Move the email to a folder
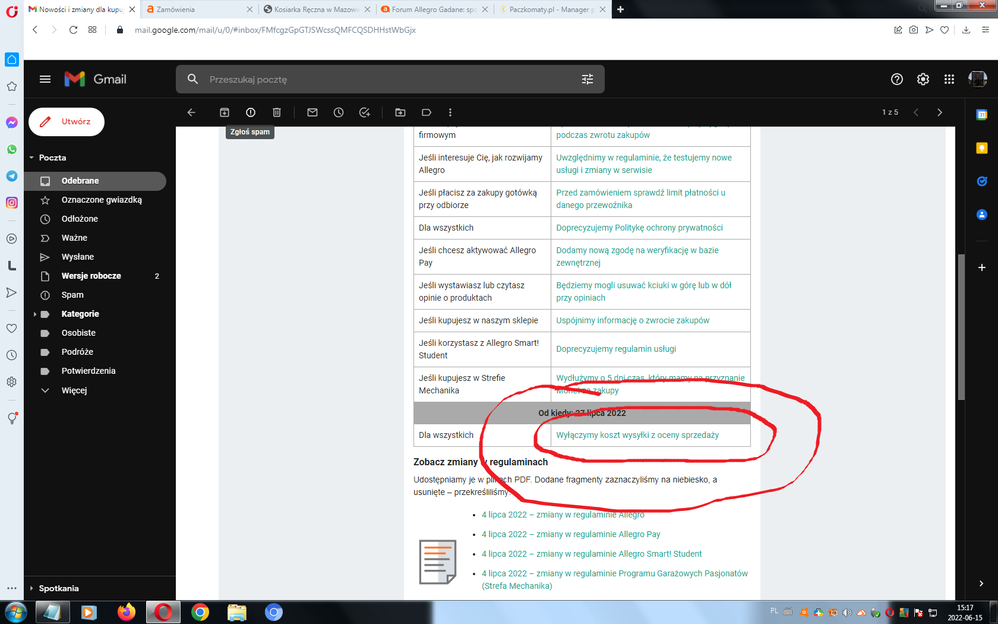 tap(400, 113)
